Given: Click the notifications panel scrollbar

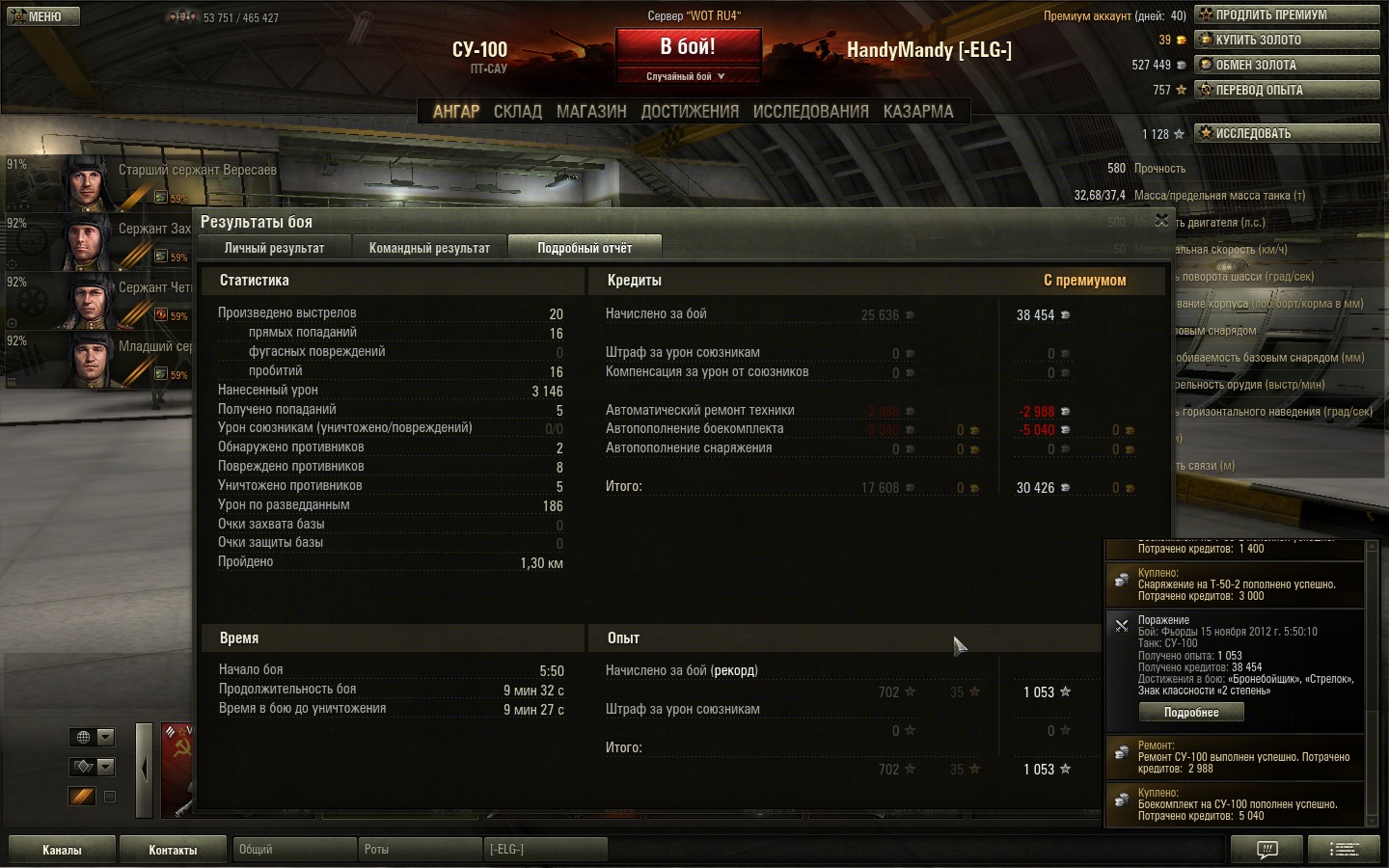Looking at the screenshot, I should (x=1372, y=684).
